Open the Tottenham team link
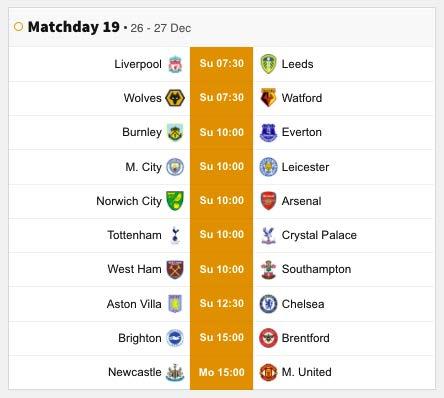Screen dimensions: 444x398 pyautogui.click(x=134, y=235)
